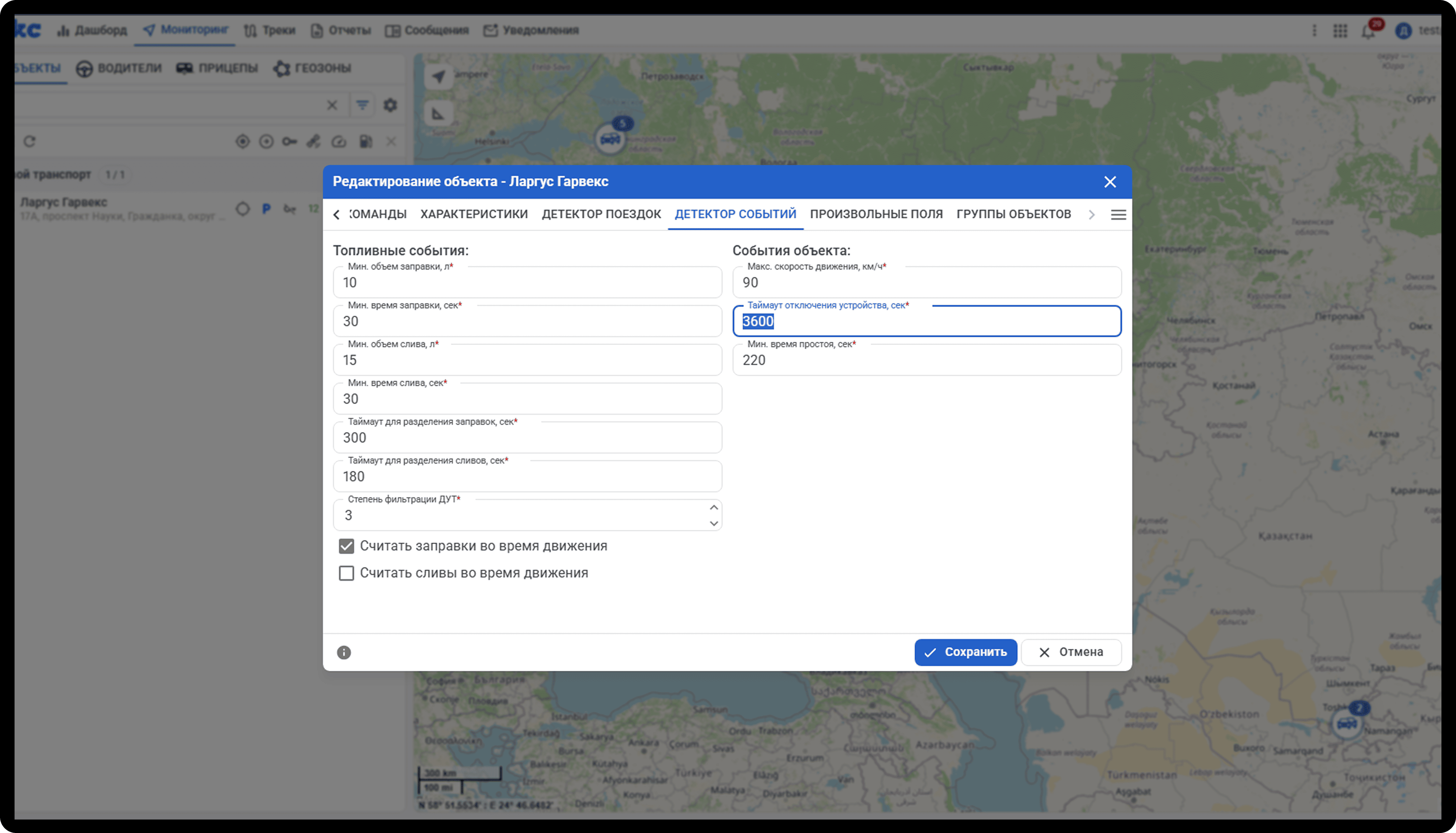
Task: Uncheck 'Считать заправки во время движения'
Action: [x=346, y=546]
